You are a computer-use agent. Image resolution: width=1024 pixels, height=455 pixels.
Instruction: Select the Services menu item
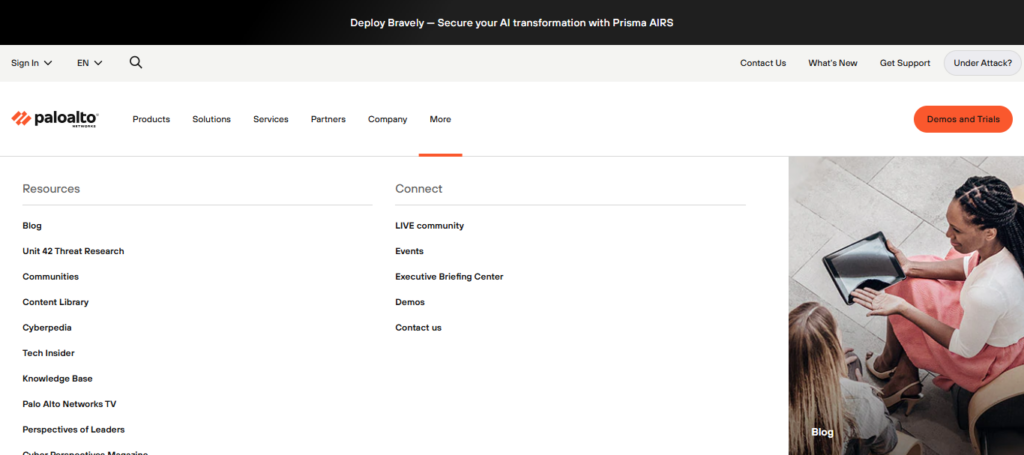(x=270, y=119)
